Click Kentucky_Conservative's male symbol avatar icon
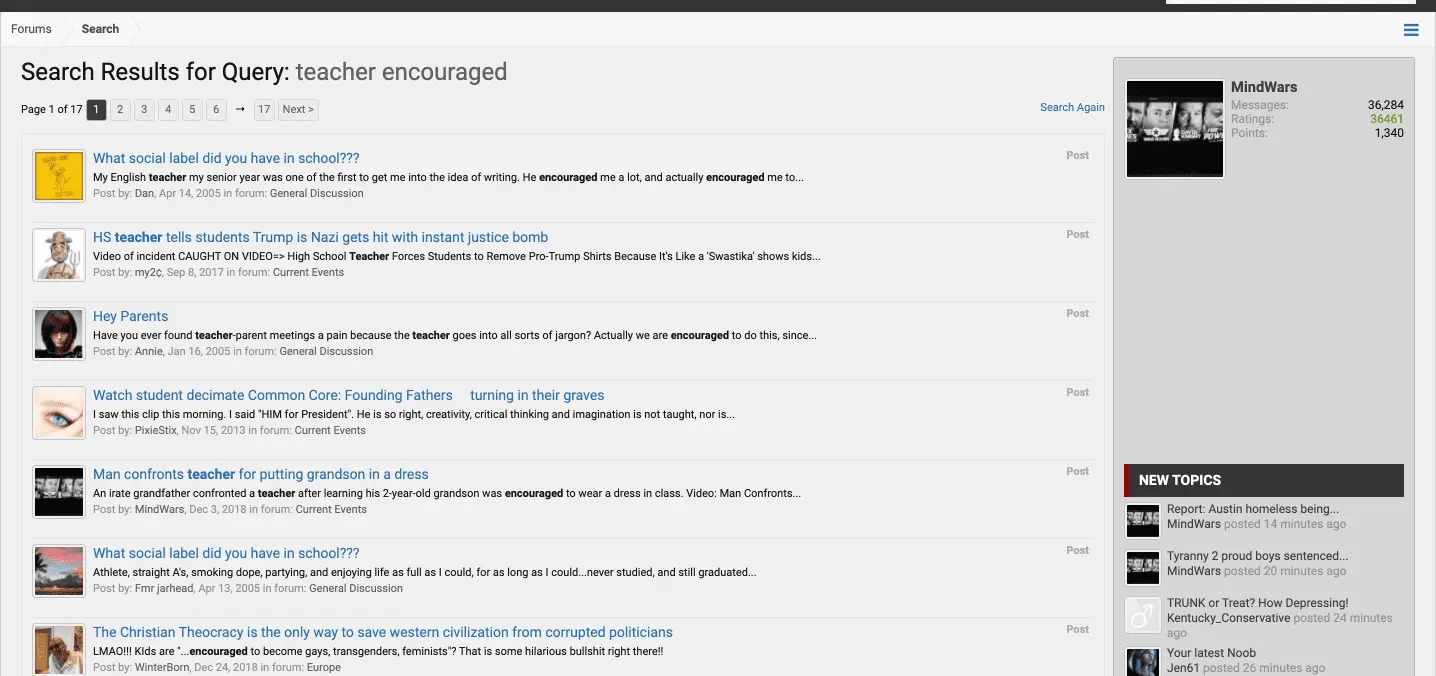 coord(1142,616)
